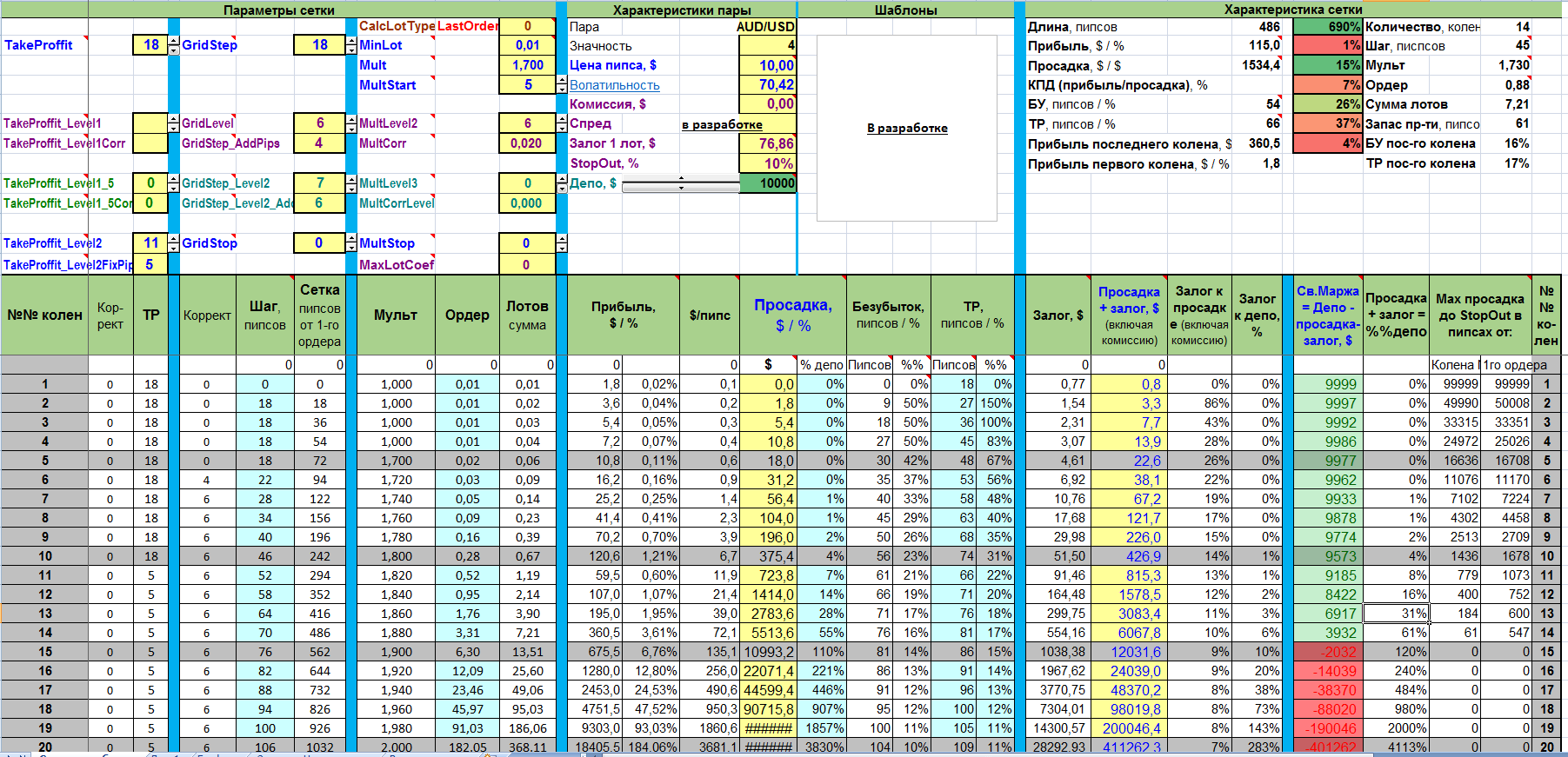
Task: Click the 'Характеристика сетки' section header
Action: 1292,10
